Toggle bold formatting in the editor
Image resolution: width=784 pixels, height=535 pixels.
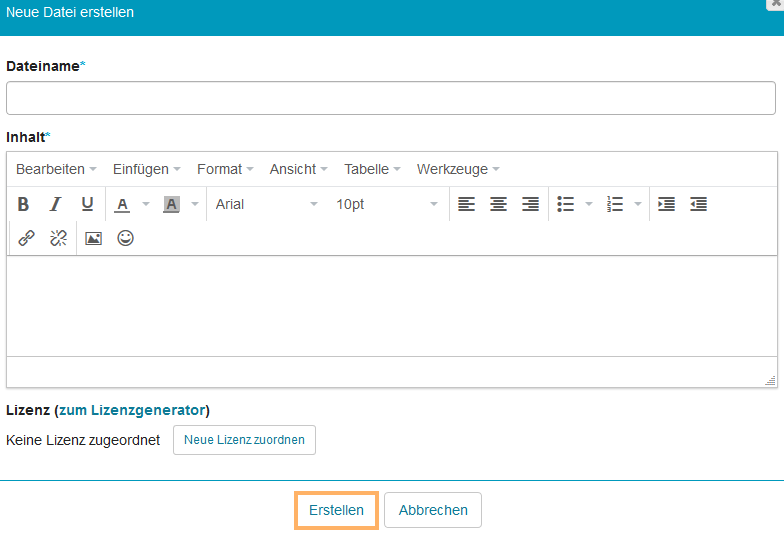24,204
